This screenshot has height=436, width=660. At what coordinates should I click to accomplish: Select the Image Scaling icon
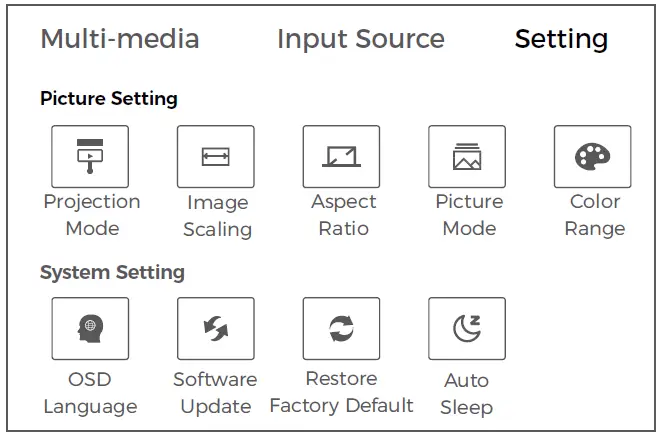click(x=216, y=156)
